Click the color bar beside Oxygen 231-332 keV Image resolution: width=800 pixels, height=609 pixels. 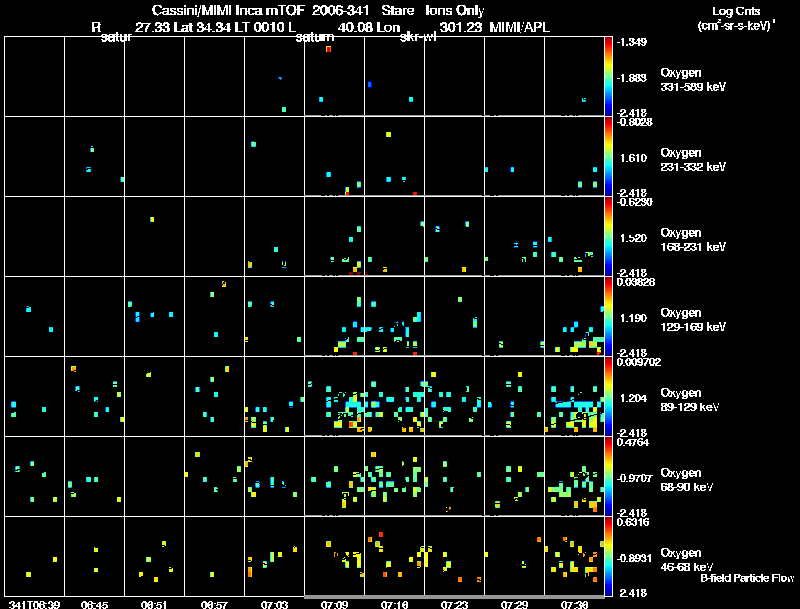tap(608, 156)
